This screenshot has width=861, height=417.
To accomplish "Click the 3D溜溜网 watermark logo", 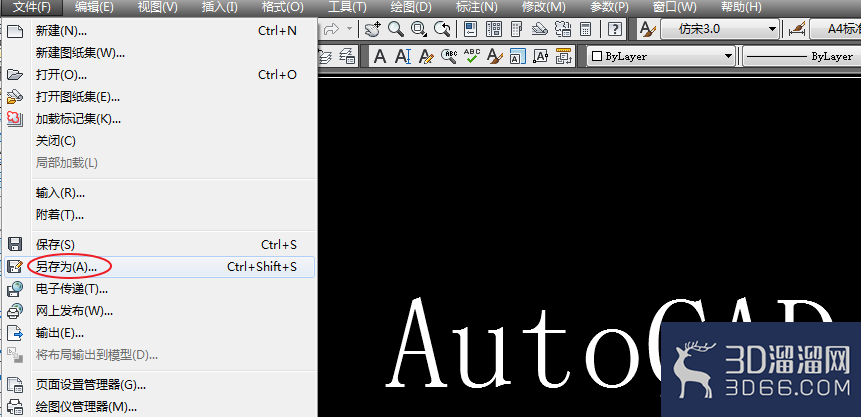I will [x=761, y=370].
